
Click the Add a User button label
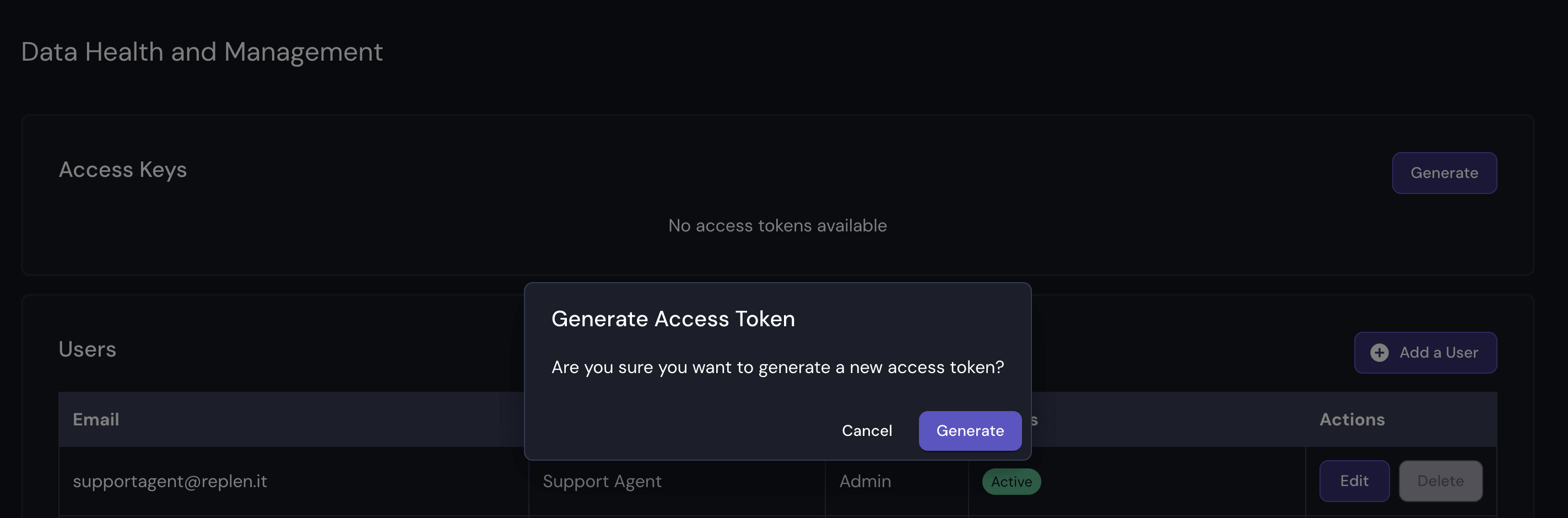pos(1439,353)
